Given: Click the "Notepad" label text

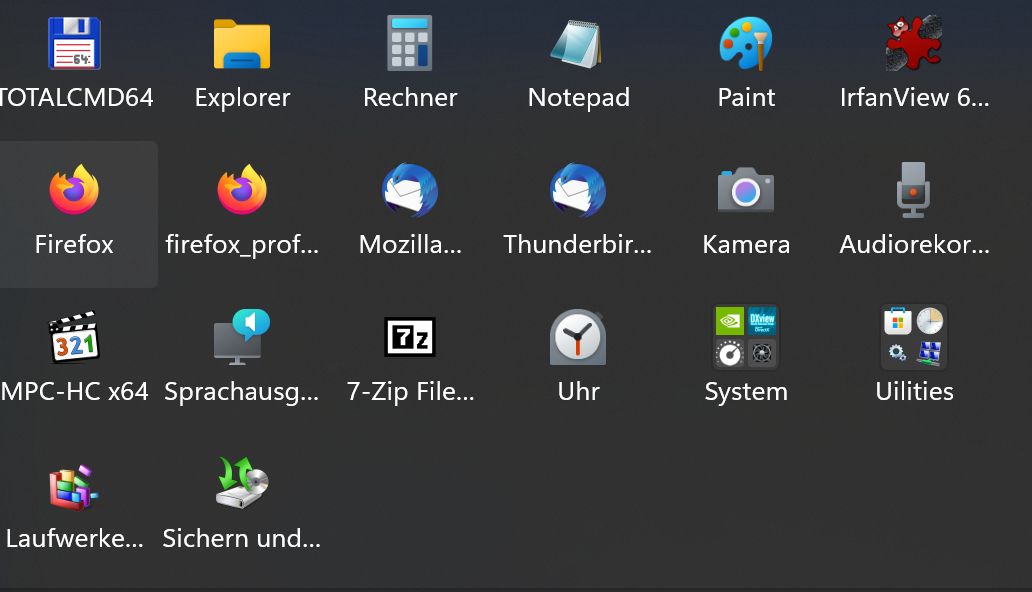Looking at the screenshot, I should 579,97.
